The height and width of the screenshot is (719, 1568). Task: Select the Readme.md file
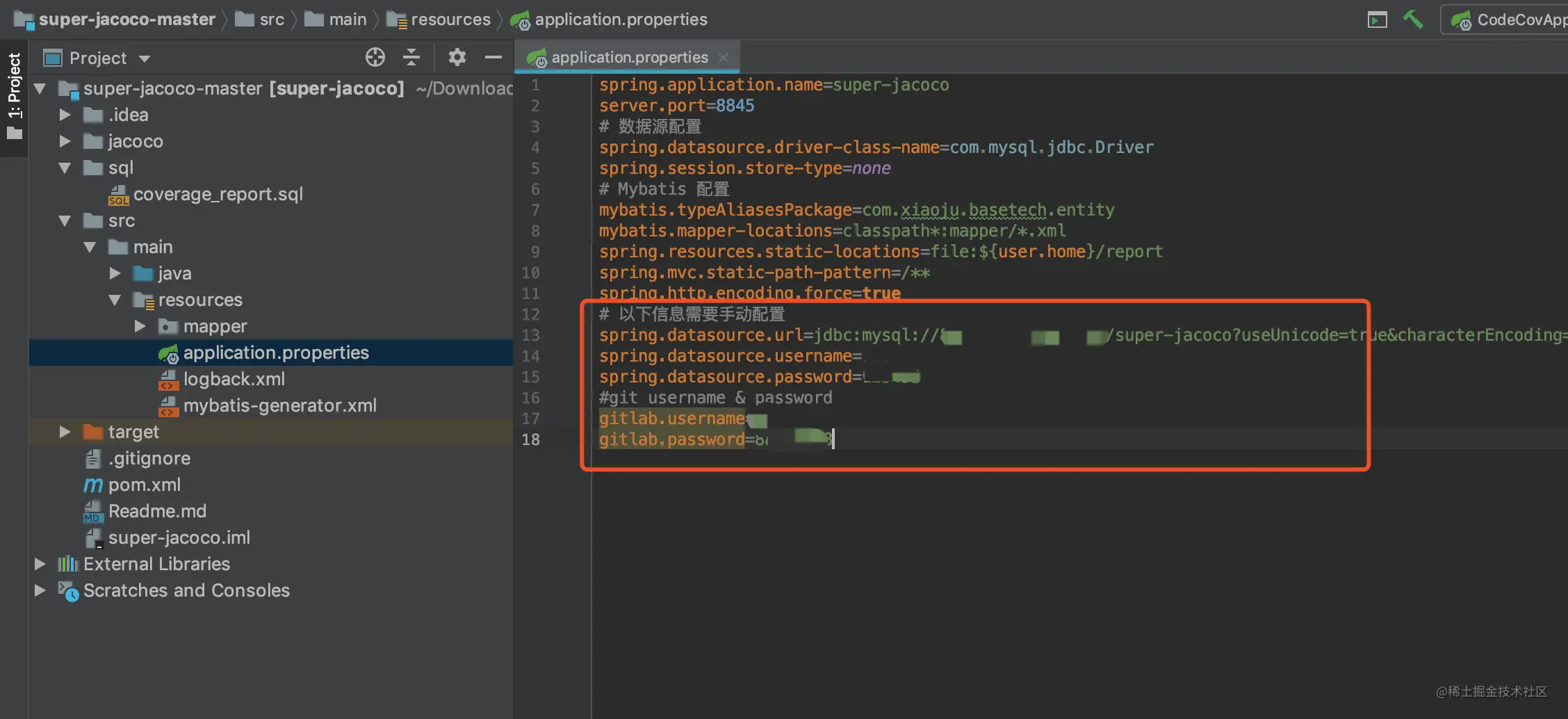point(145,511)
